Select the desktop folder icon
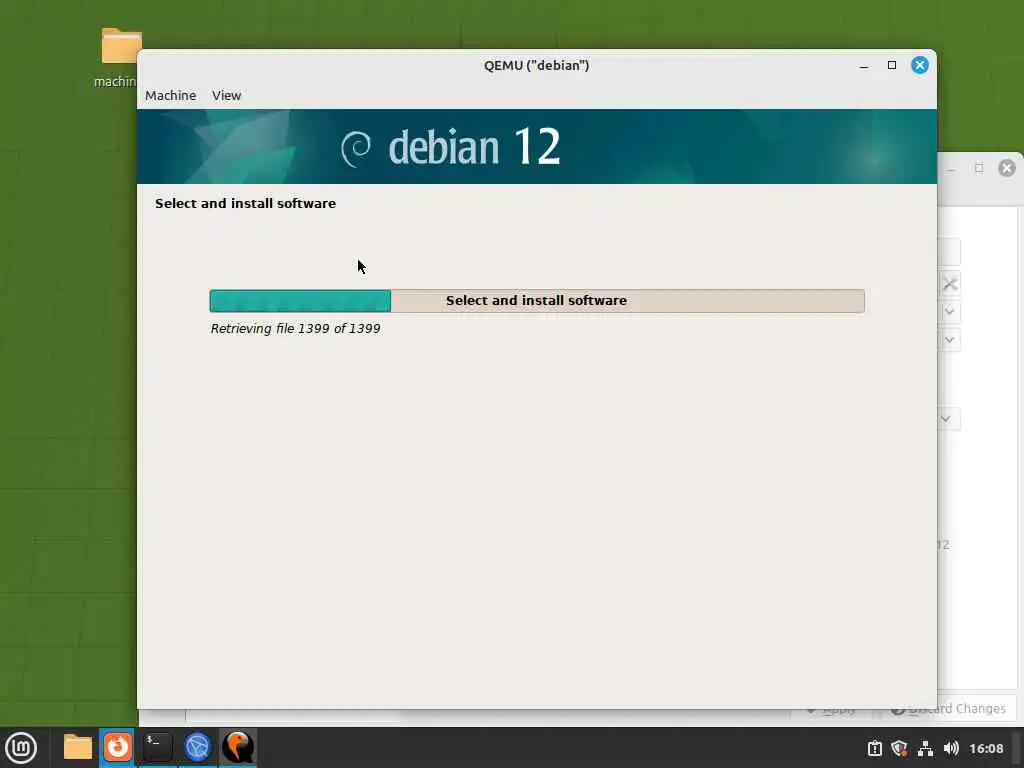This screenshot has height=768, width=1024. pos(121,46)
